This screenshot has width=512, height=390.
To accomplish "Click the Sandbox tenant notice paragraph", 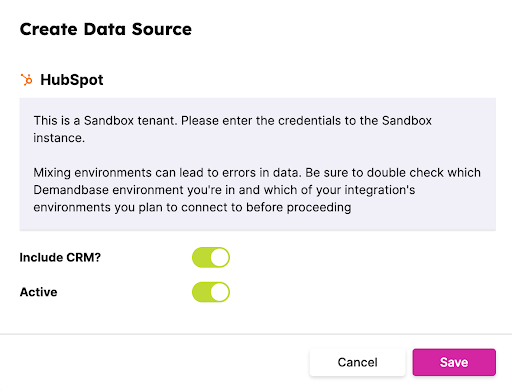I will click(232, 129).
